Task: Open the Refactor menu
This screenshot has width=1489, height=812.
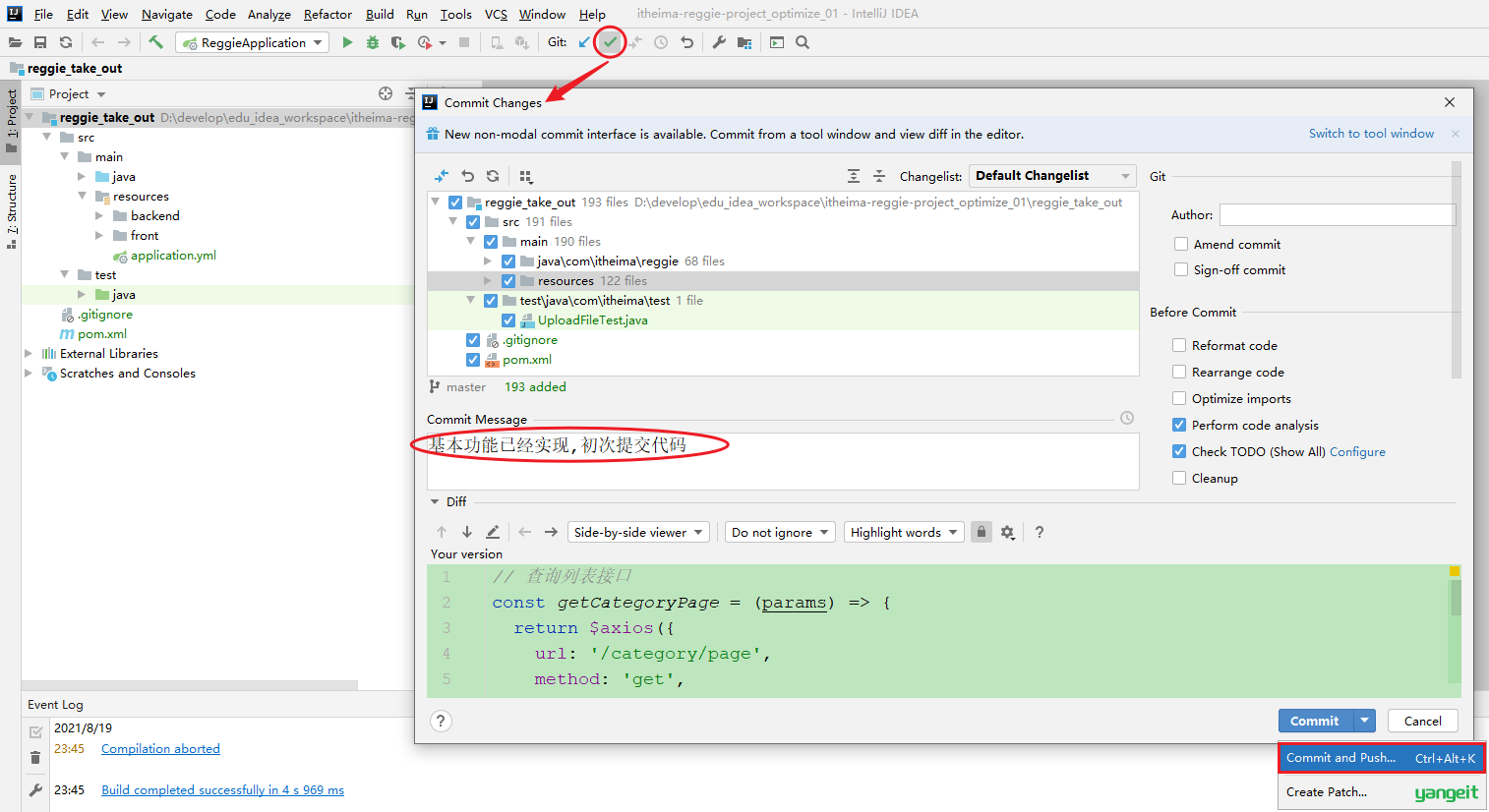Action: [x=328, y=14]
